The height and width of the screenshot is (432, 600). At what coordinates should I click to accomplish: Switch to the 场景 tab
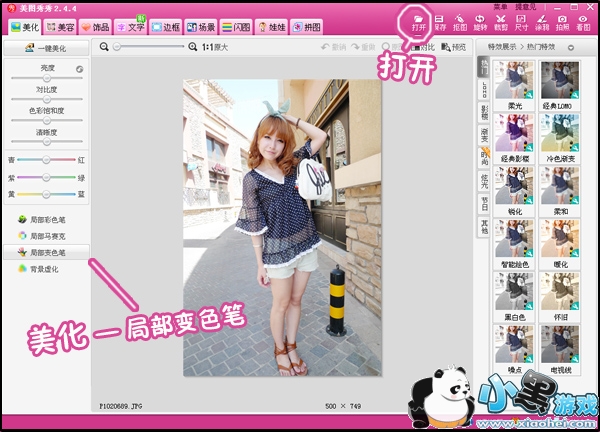pos(201,27)
